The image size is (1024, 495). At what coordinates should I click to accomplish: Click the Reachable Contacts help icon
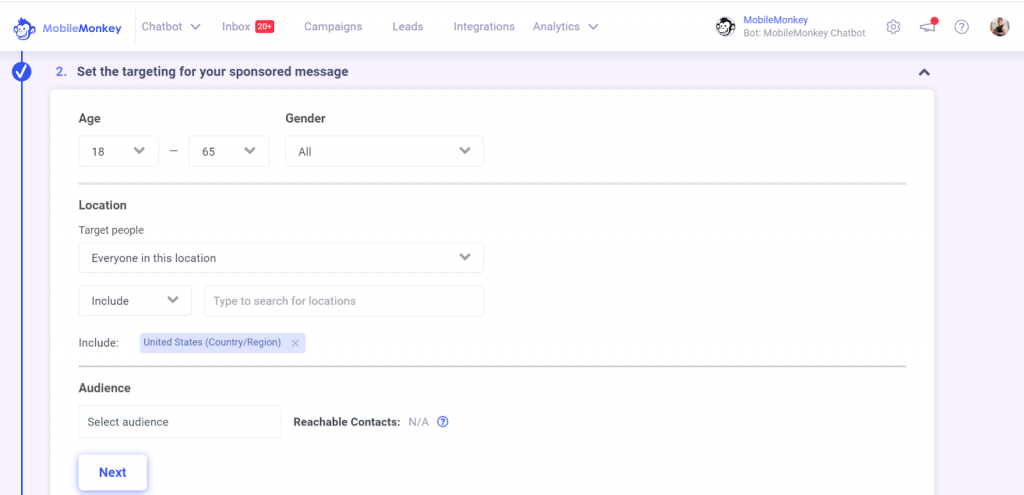[442, 422]
